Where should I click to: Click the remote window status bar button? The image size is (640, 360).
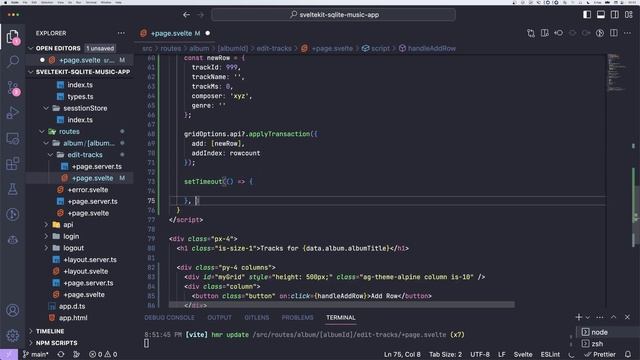(x=9, y=354)
